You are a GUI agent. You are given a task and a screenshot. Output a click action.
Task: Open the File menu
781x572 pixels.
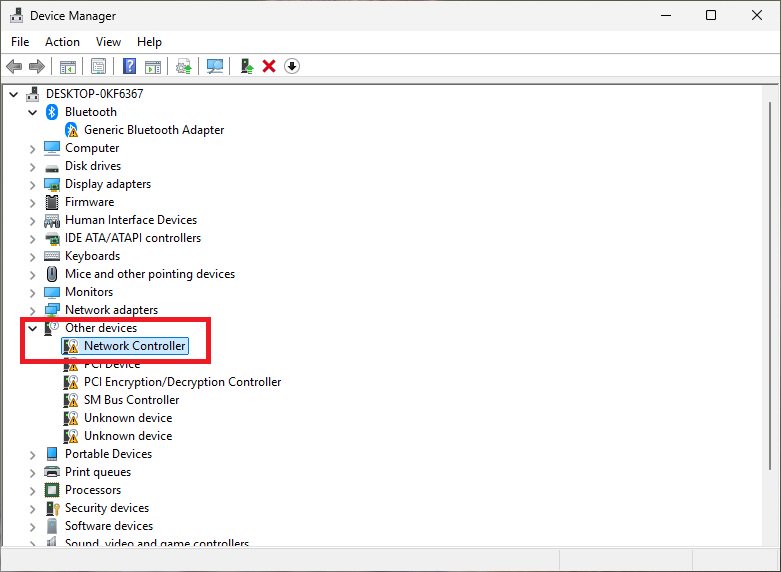tap(20, 42)
